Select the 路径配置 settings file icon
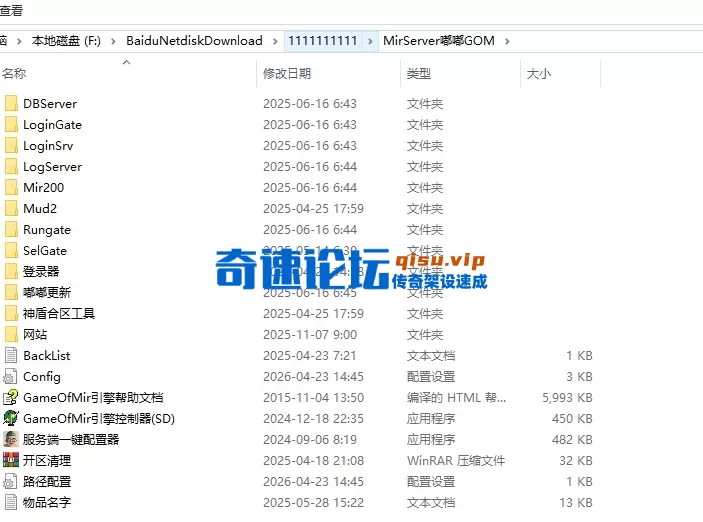 pos(11,482)
